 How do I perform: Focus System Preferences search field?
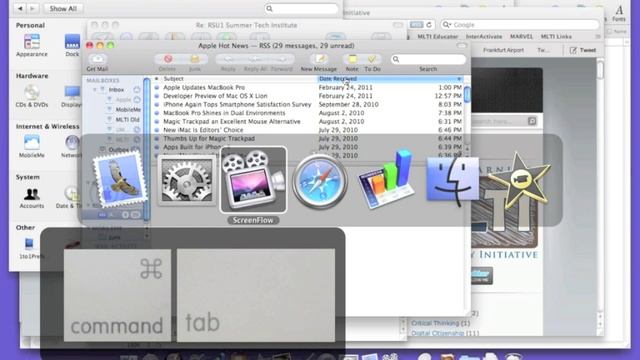coord(301,9)
